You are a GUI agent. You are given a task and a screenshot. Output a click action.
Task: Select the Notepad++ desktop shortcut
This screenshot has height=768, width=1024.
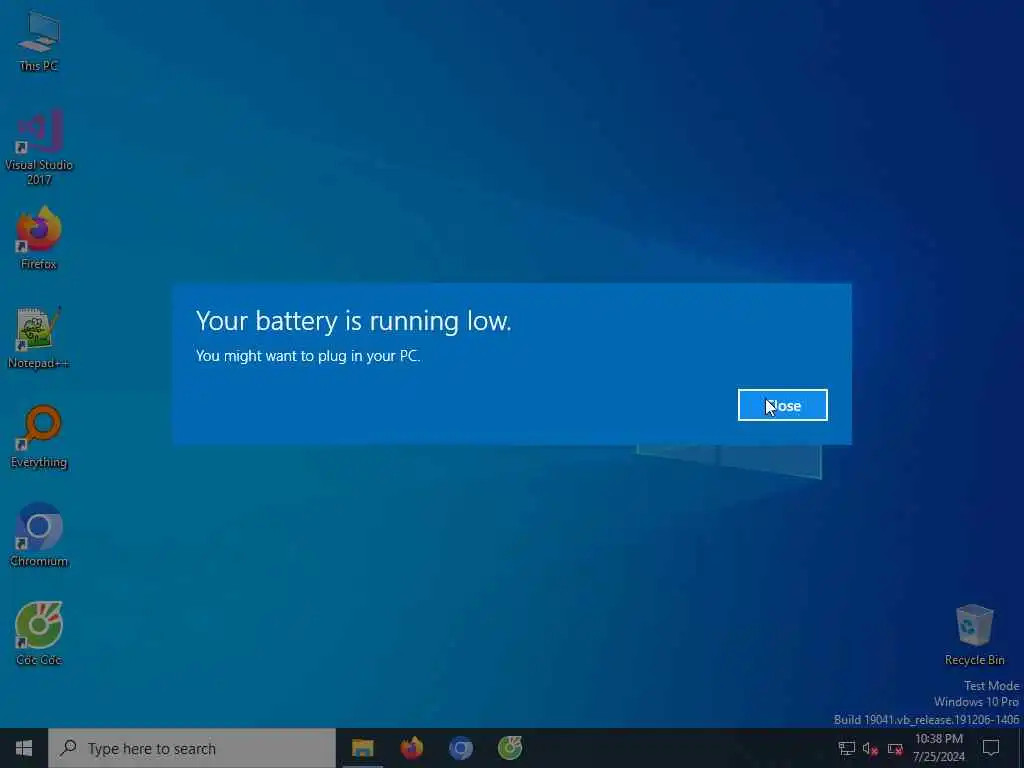point(39,338)
